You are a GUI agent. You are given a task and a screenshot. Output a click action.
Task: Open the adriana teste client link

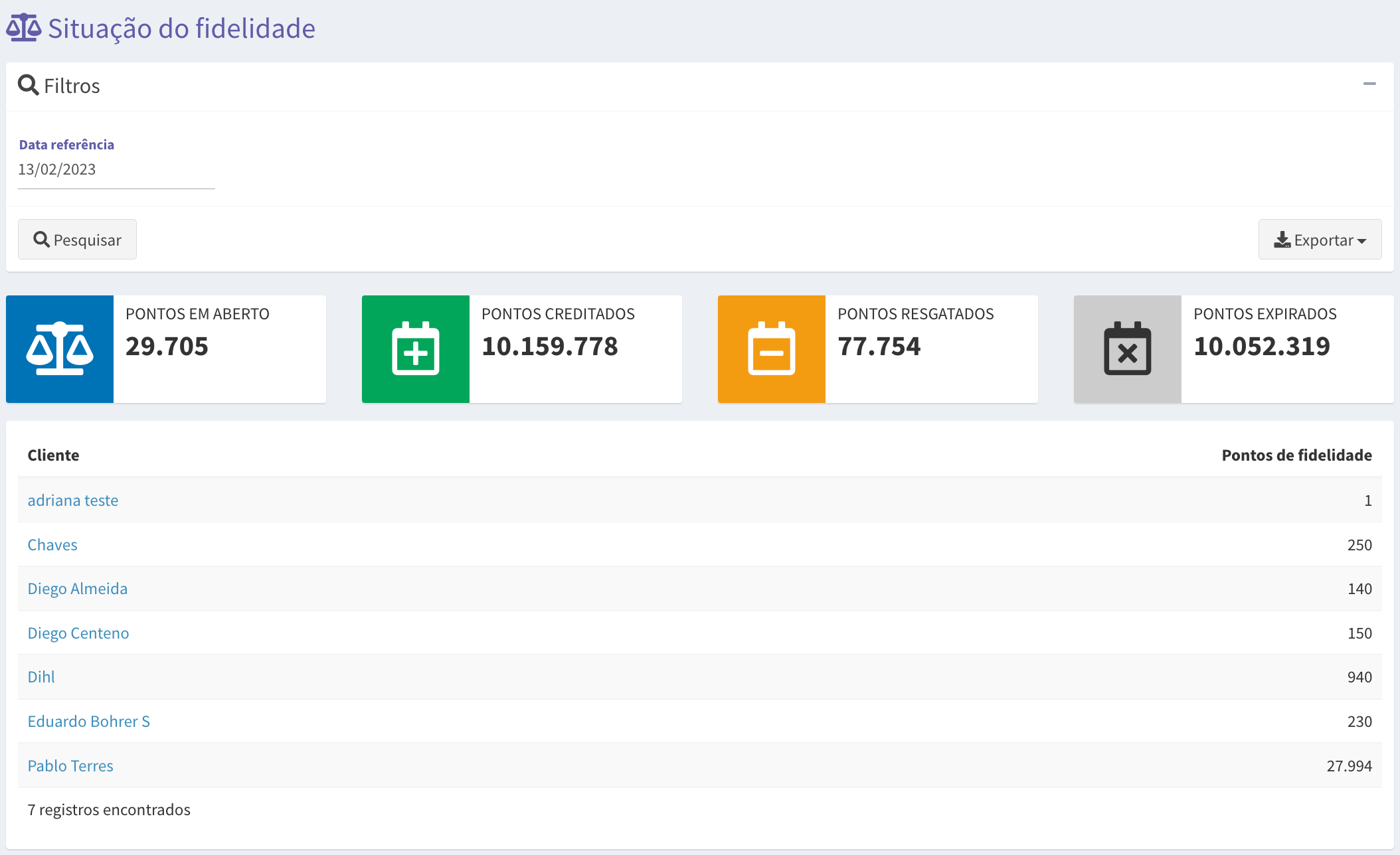tap(73, 501)
